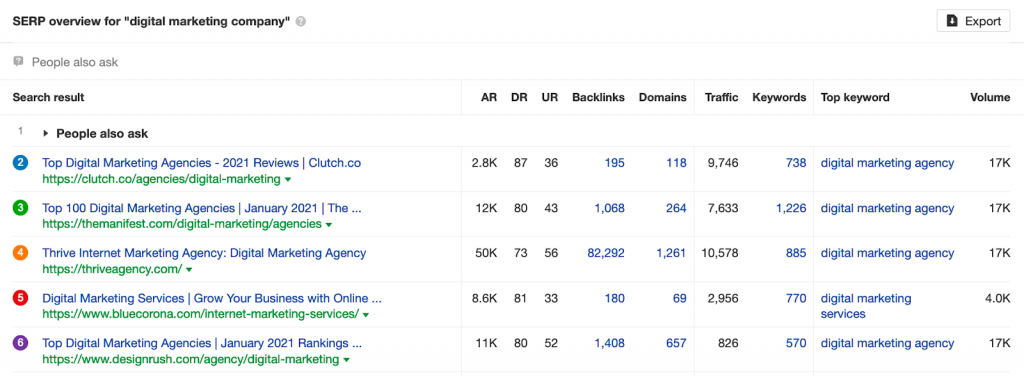
Task: Expand the People also ask row
Action: (46, 134)
